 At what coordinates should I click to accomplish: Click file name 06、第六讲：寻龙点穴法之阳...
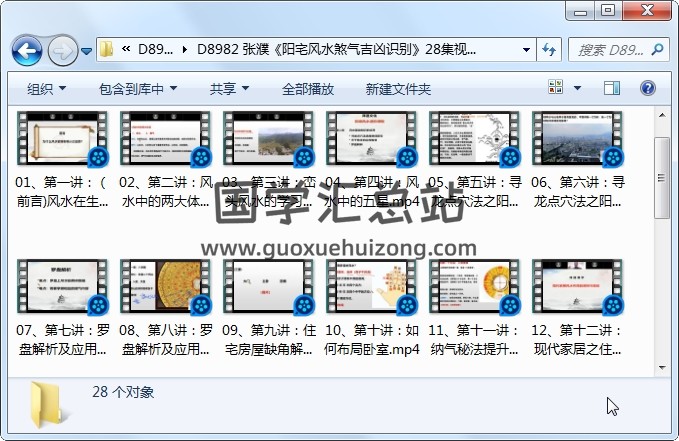[578, 191]
